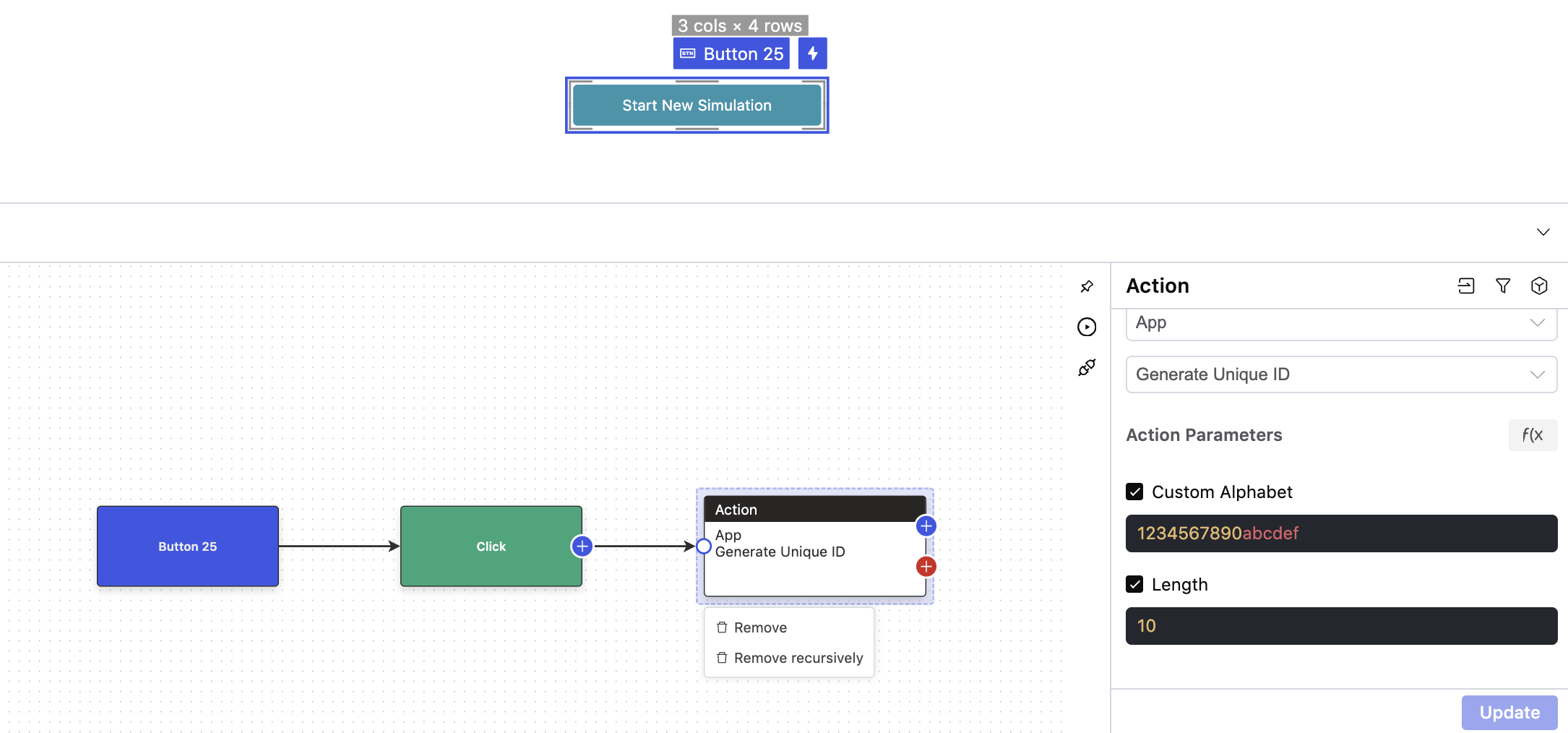Click the plug connector icon in flow toolbar
1568x733 pixels.
pyautogui.click(x=1087, y=368)
